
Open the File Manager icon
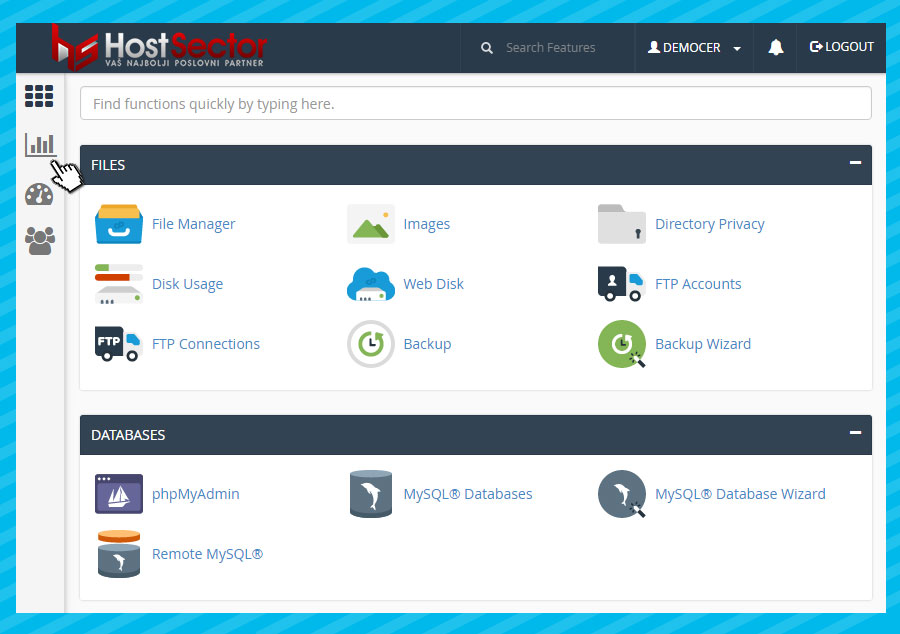coord(119,224)
